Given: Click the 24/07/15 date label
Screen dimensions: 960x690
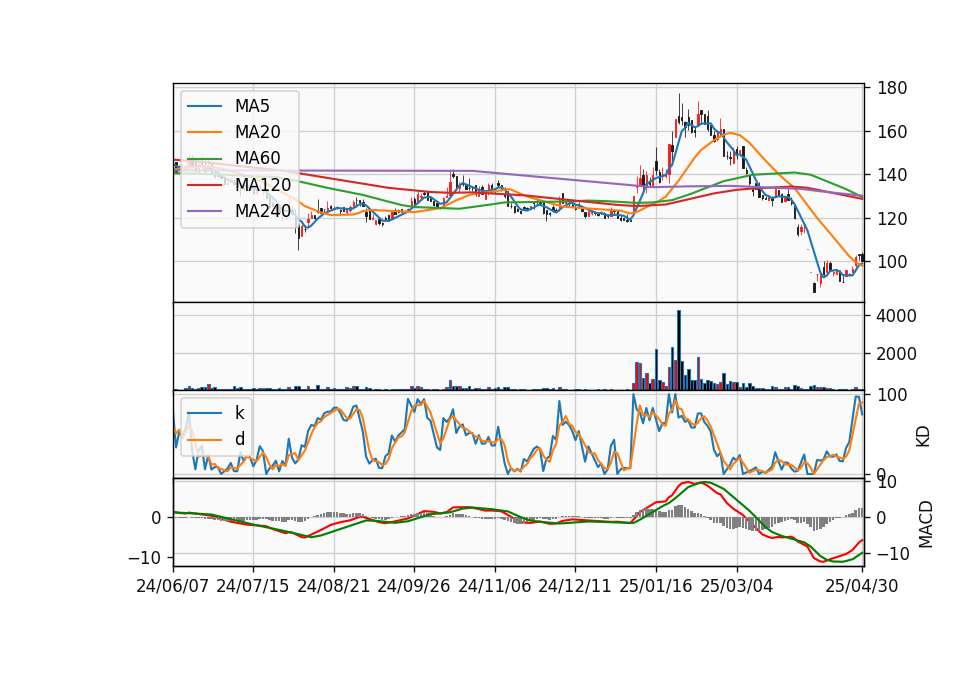Looking at the screenshot, I should pyautogui.click(x=252, y=586).
